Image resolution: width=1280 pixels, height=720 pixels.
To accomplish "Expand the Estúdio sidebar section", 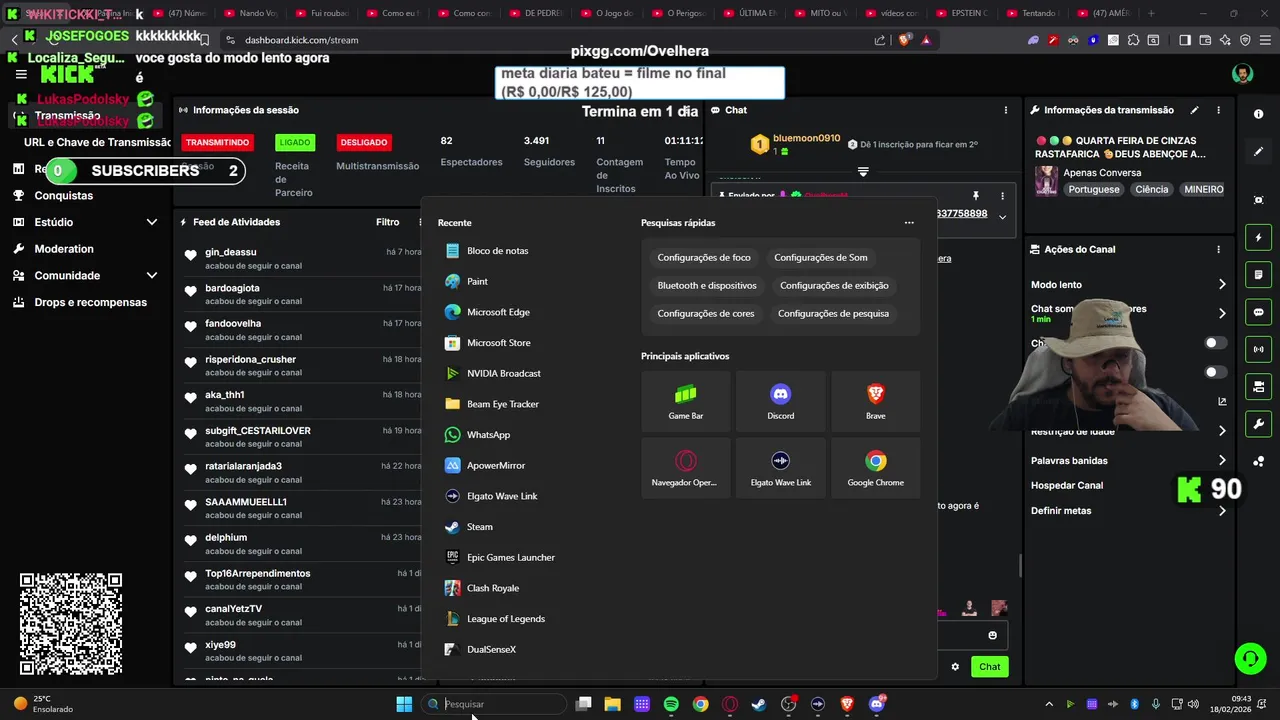I will pyautogui.click(x=152, y=222).
